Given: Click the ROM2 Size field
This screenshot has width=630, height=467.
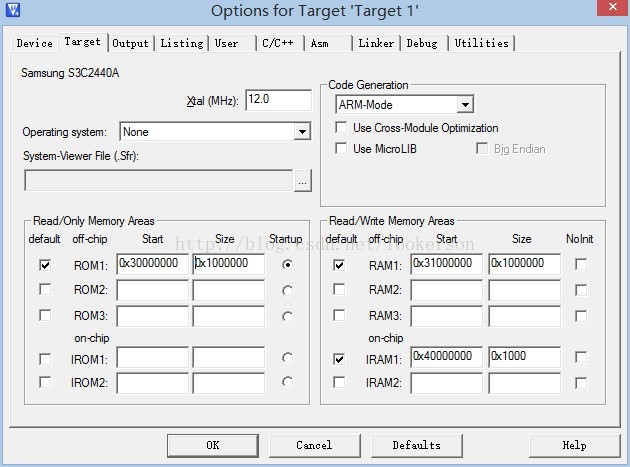Looking at the screenshot, I should [x=229, y=290].
